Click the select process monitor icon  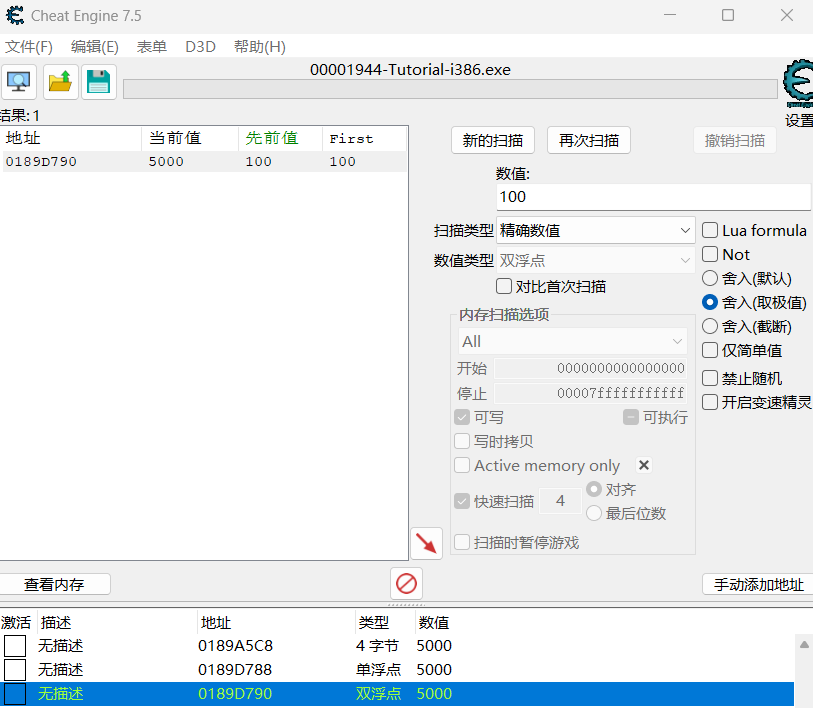tap(19, 82)
